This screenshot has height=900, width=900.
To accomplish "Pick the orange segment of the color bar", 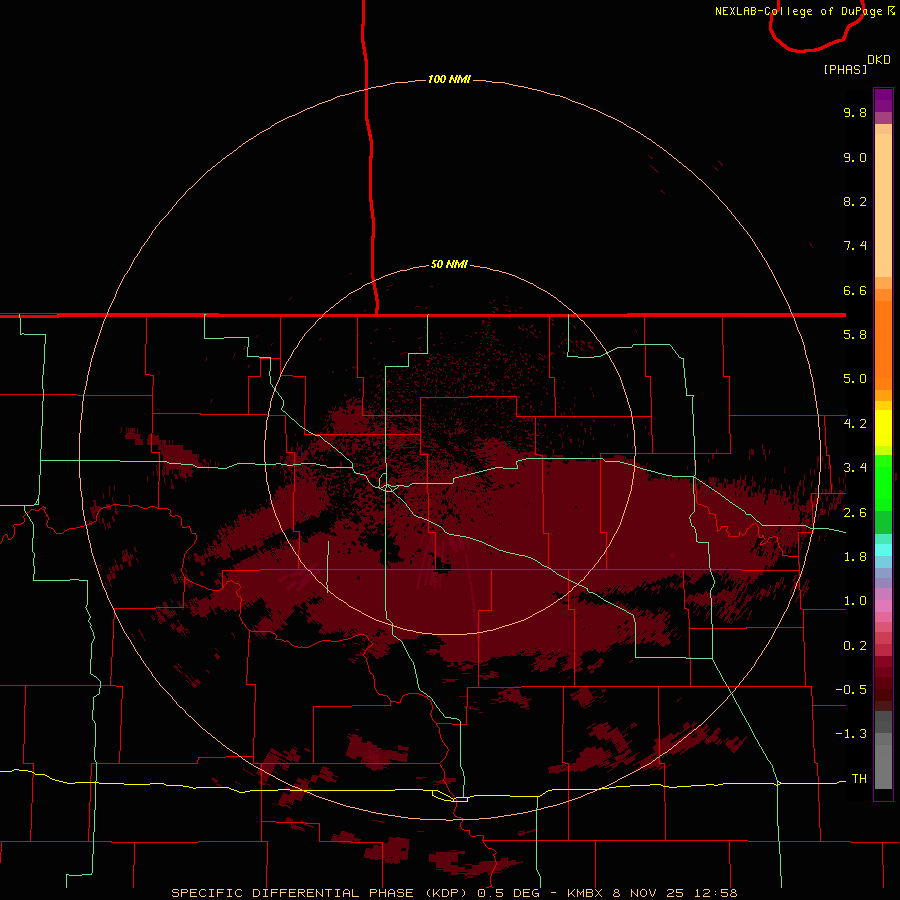I will pyautogui.click(x=883, y=344).
